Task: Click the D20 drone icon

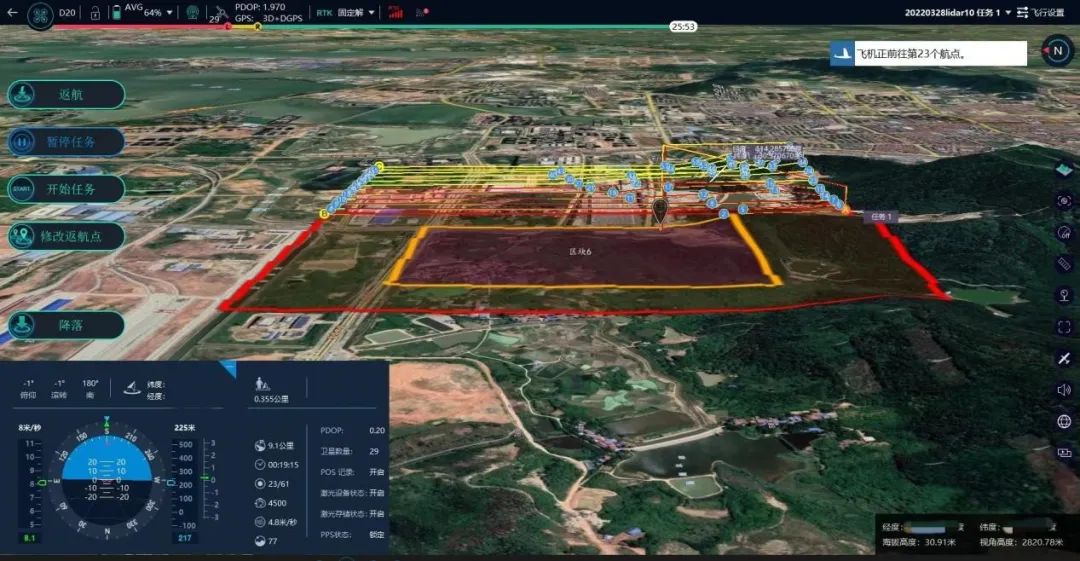Action: click(41, 14)
